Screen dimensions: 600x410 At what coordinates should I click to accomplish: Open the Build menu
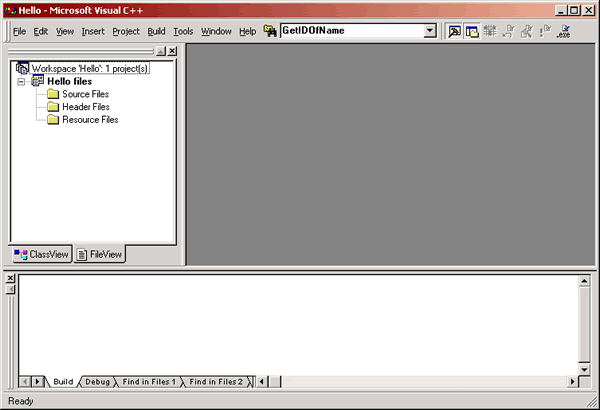coord(157,31)
